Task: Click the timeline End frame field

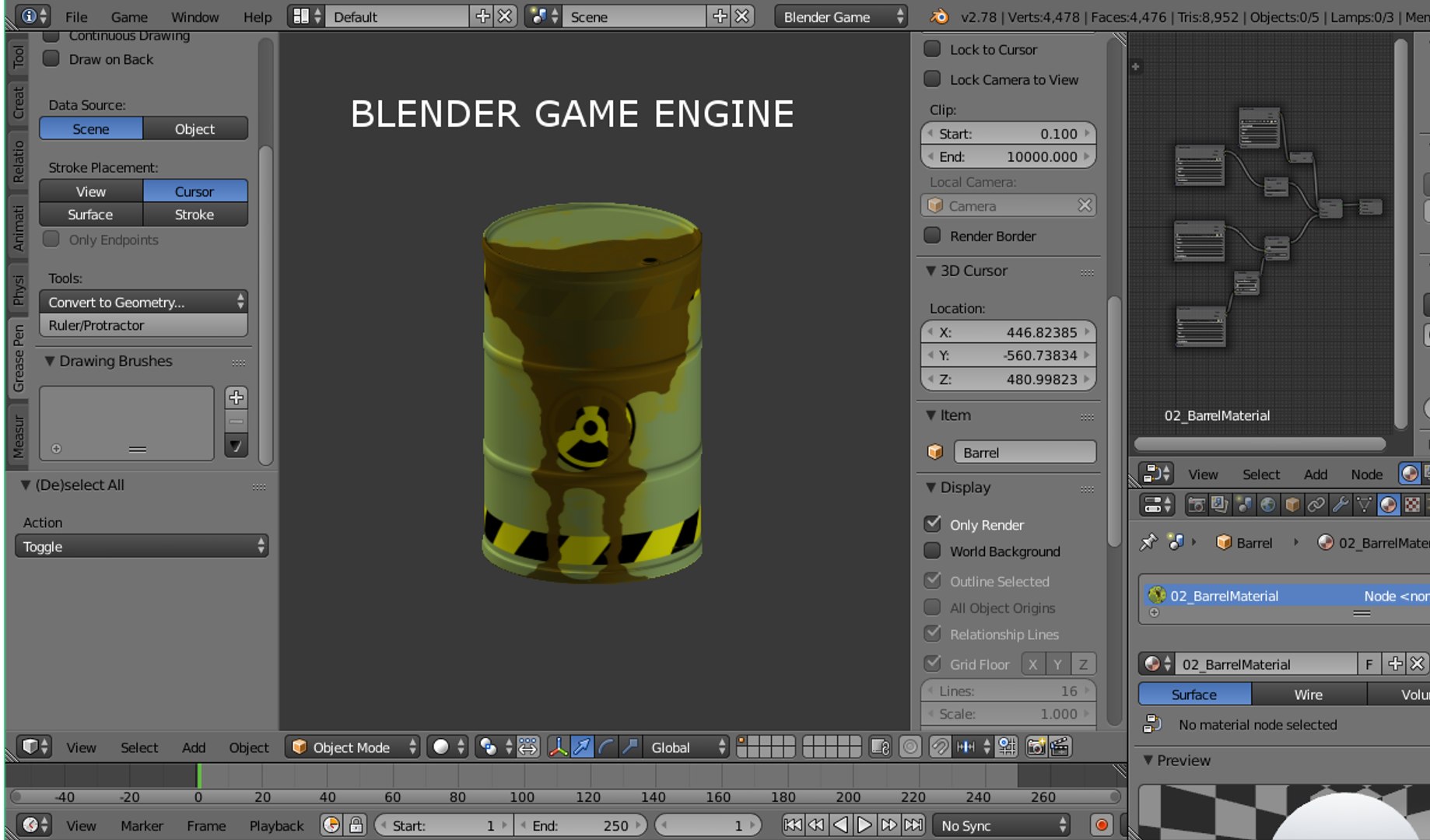Action: click(580, 825)
